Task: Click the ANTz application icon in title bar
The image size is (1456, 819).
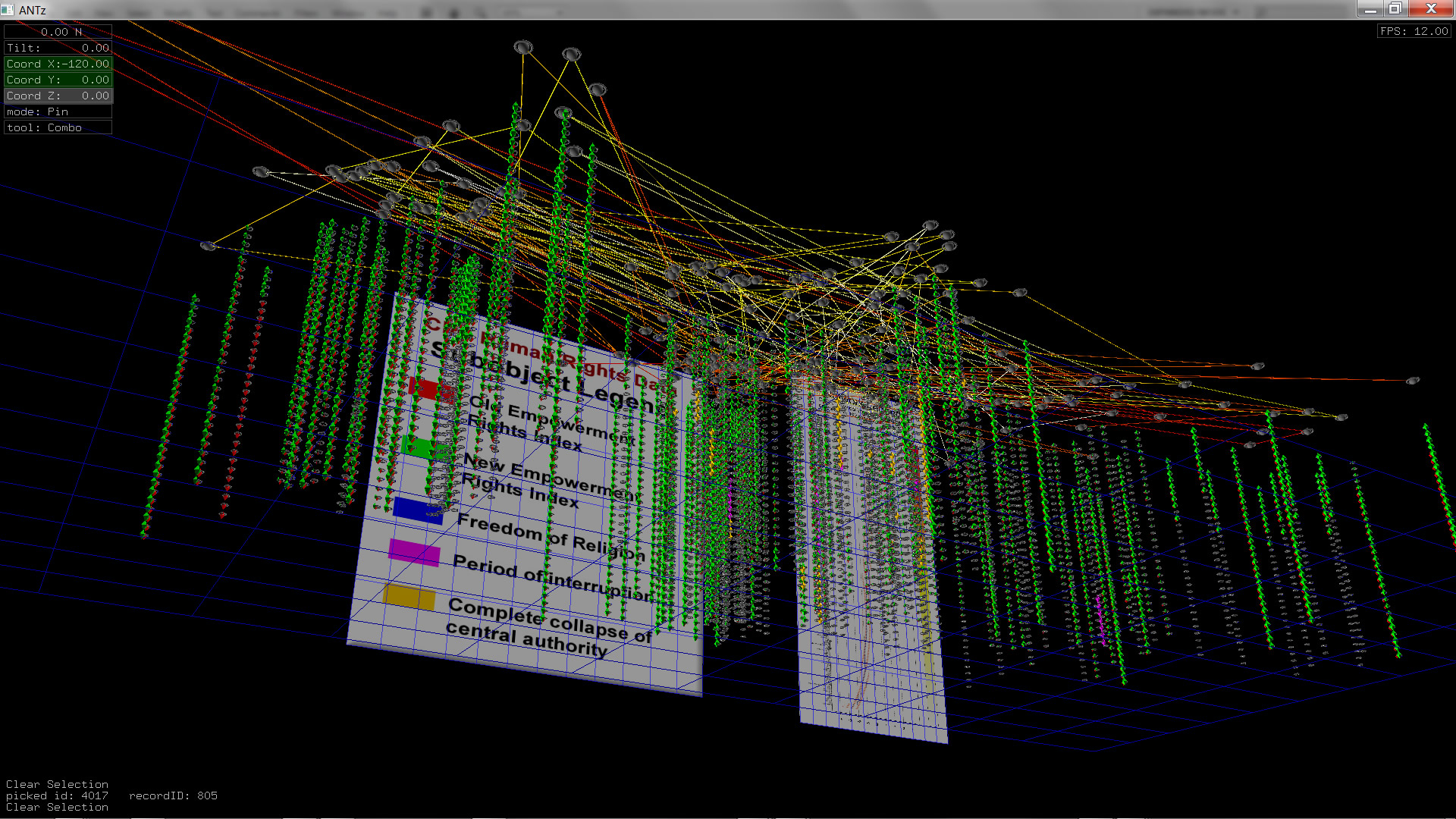Action: [x=8, y=9]
